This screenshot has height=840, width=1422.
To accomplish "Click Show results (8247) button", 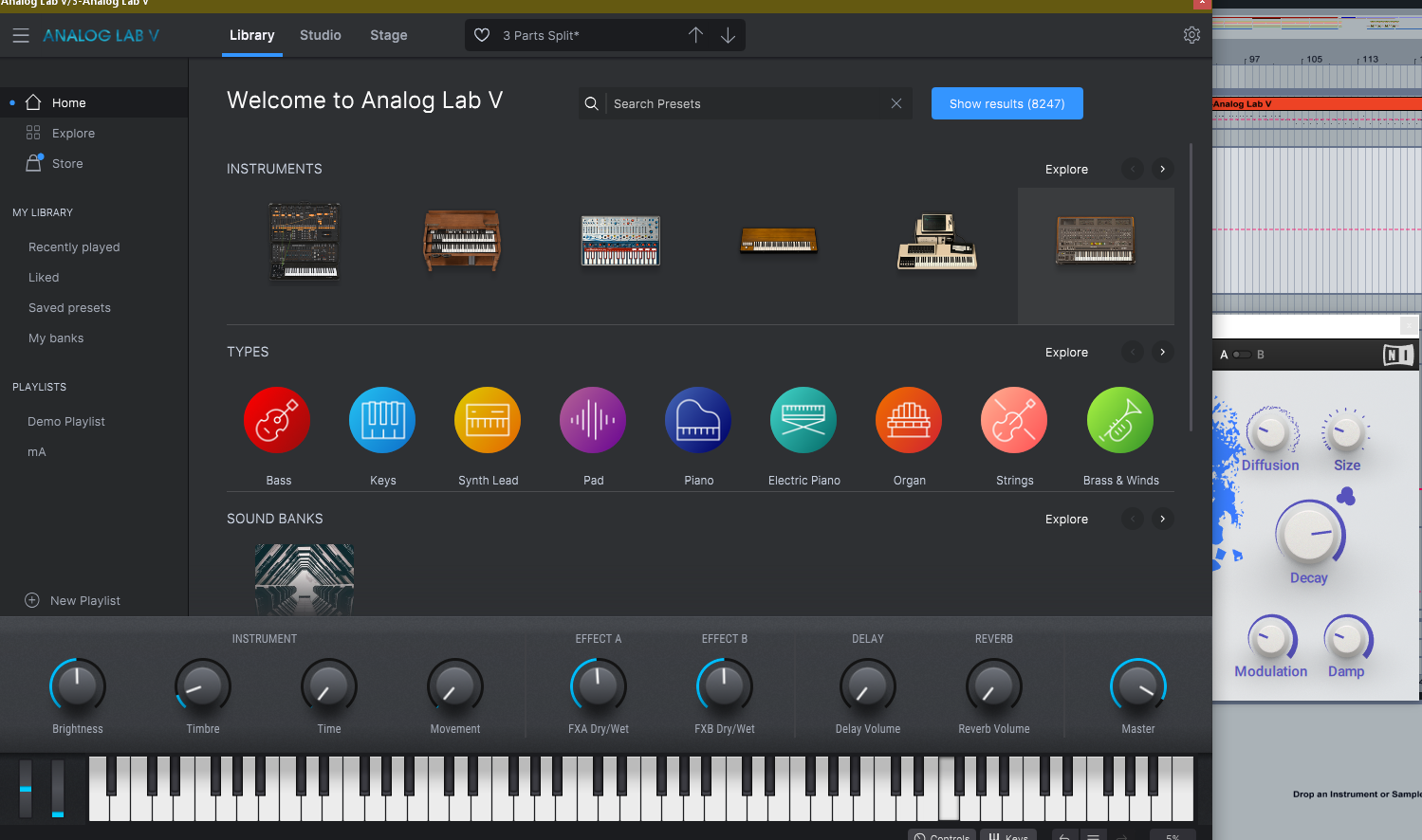I will coord(1006,103).
